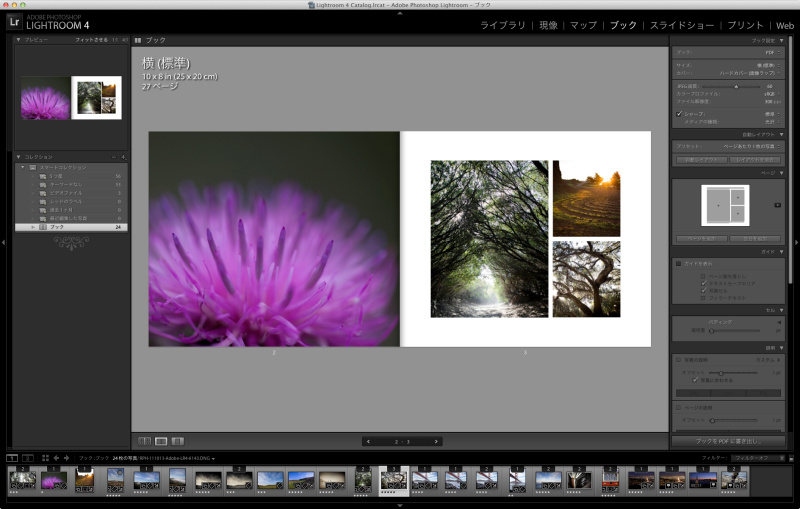Open page layout picker arrow beside page preview
Screen dimensions: 800x509
[778, 205]
